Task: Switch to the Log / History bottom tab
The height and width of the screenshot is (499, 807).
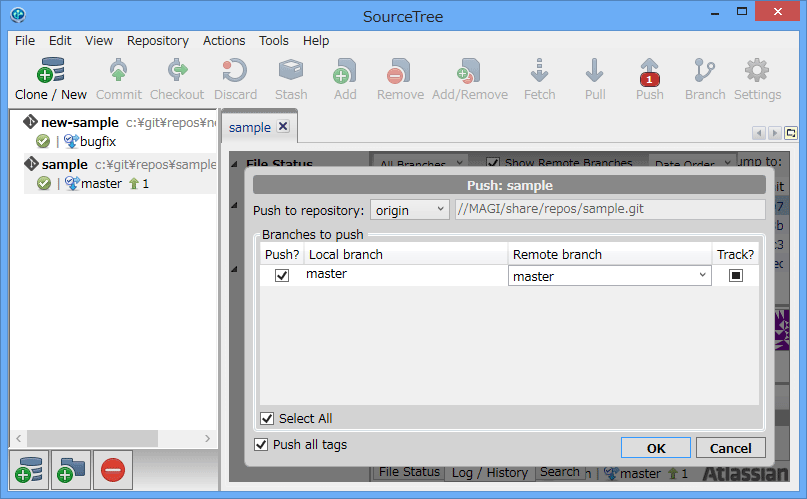Action: pyautogui.click(x=489, y=472)
